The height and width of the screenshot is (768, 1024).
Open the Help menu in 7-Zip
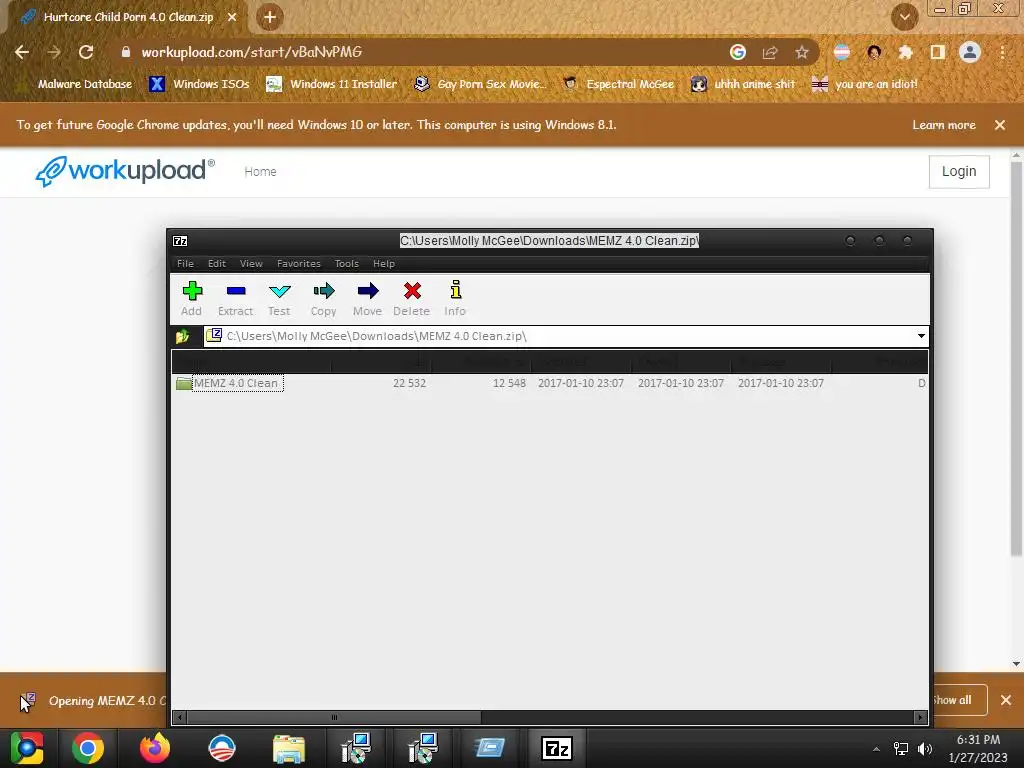click(384, 264)
